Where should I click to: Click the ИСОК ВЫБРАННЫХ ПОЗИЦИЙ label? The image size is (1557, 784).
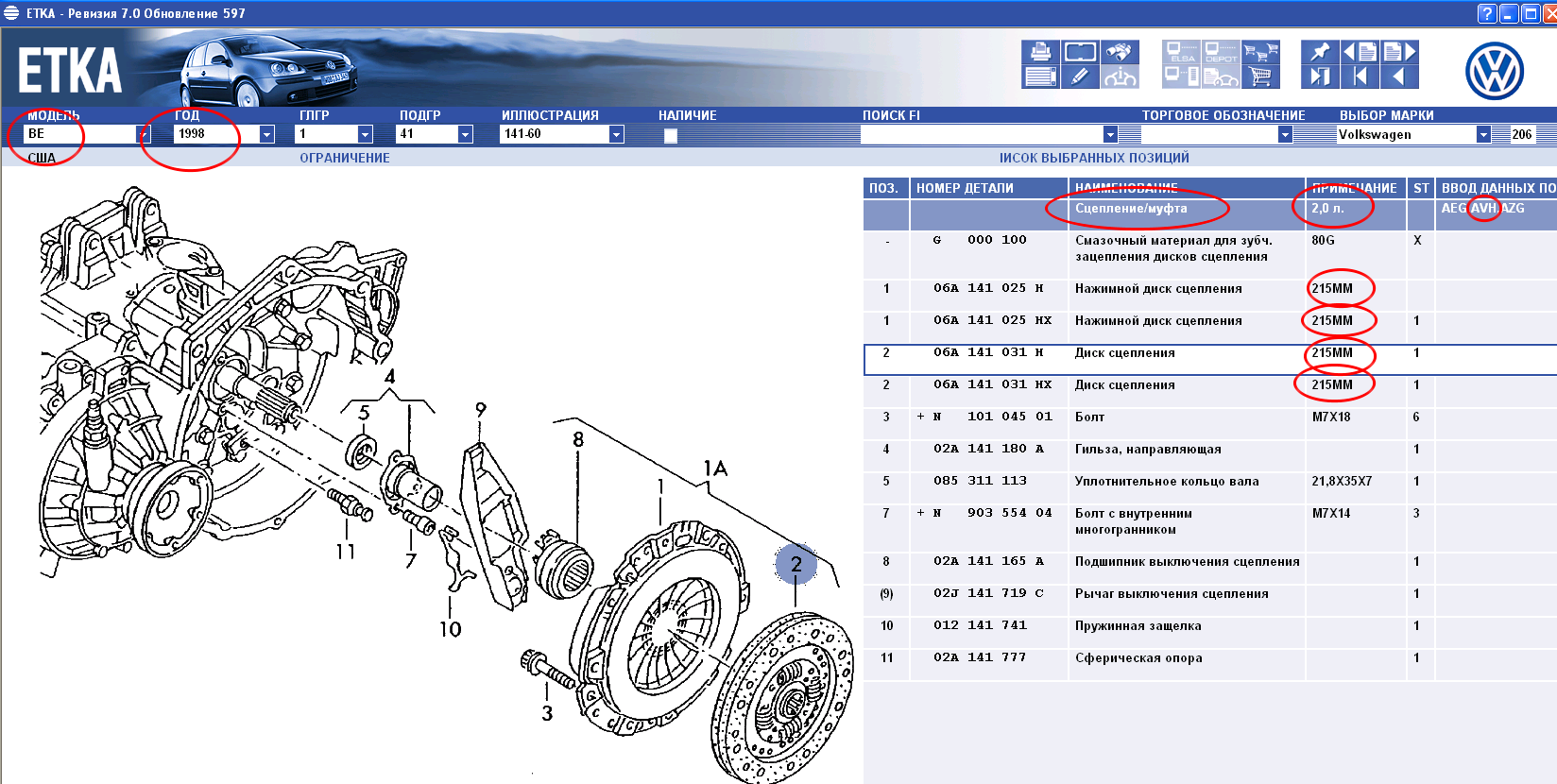click(x=1094, y=158)
